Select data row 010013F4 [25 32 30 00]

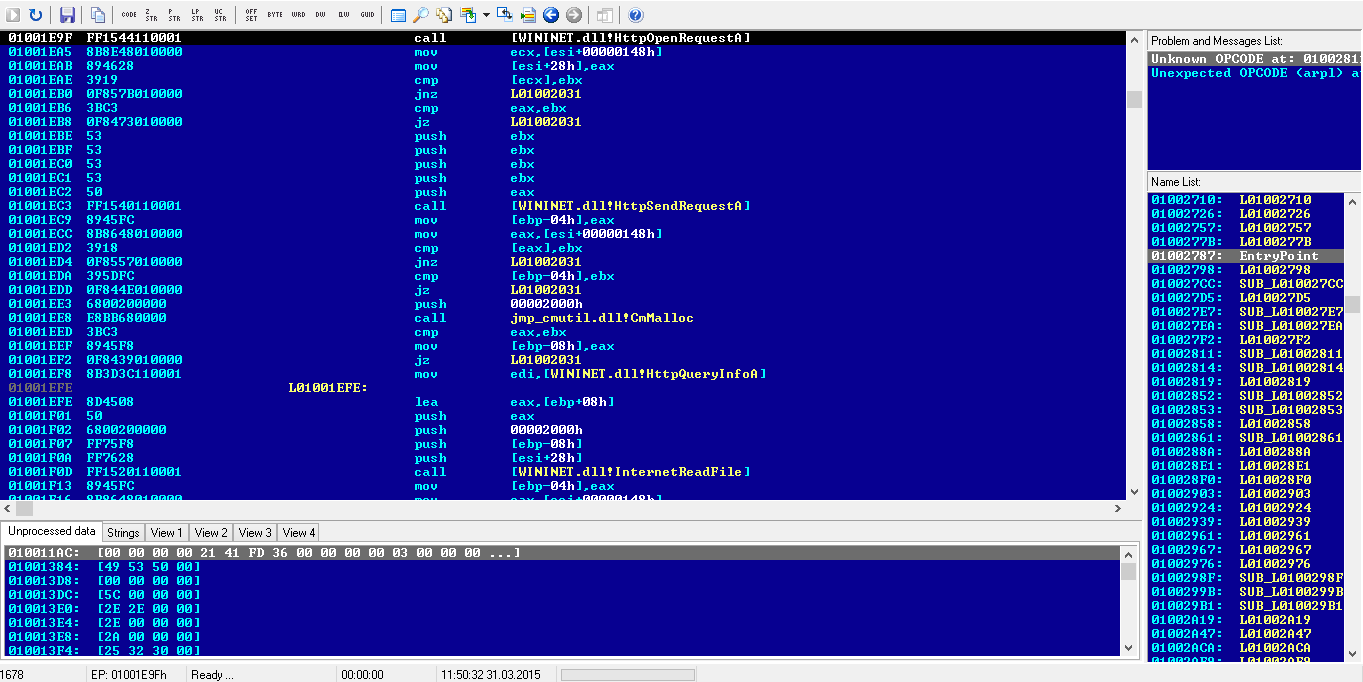561,651
